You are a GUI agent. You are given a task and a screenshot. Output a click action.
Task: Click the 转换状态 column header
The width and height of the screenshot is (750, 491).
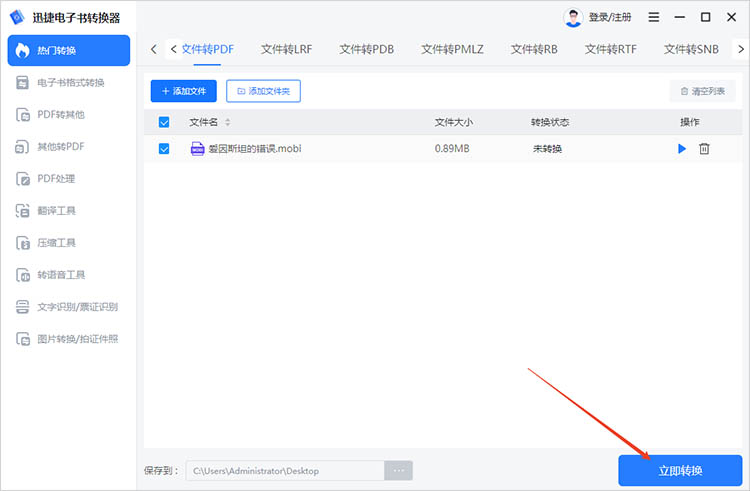(550, 122)
